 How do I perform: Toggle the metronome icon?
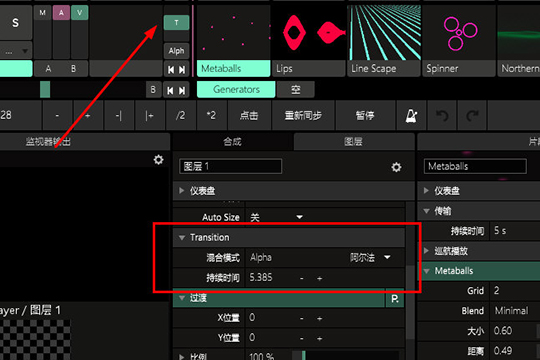pyautogui.click(x=411, y=116)
